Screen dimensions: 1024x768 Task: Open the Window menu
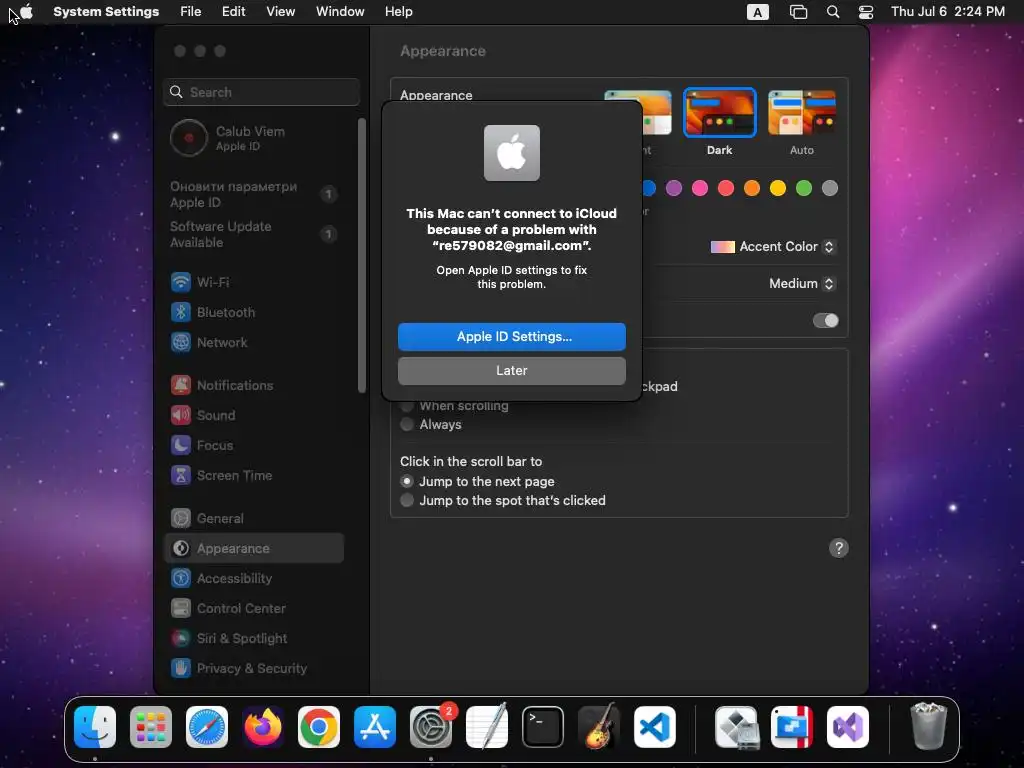340,12
